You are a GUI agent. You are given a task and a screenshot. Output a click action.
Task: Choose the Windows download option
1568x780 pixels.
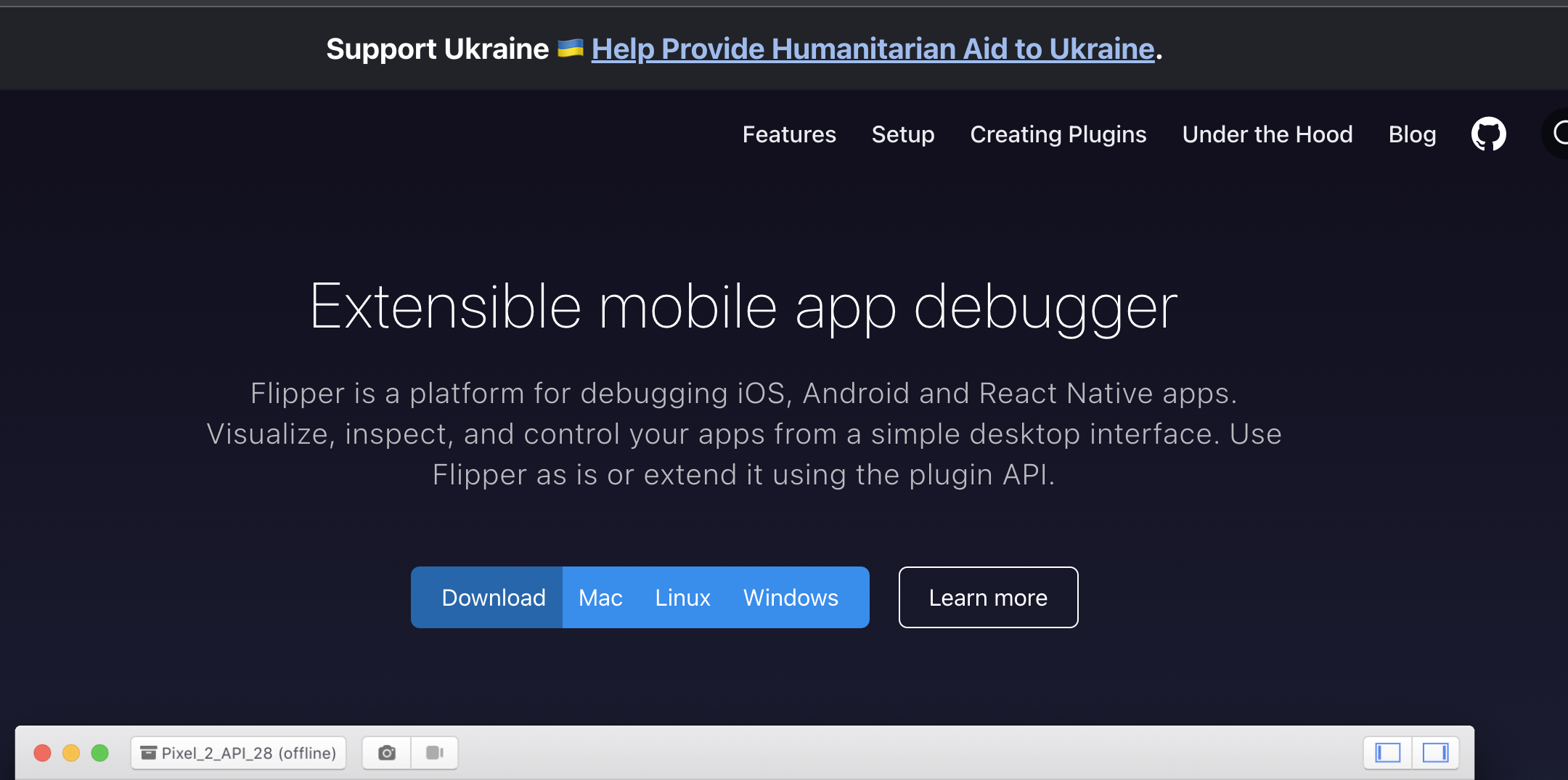click(791, 597)
